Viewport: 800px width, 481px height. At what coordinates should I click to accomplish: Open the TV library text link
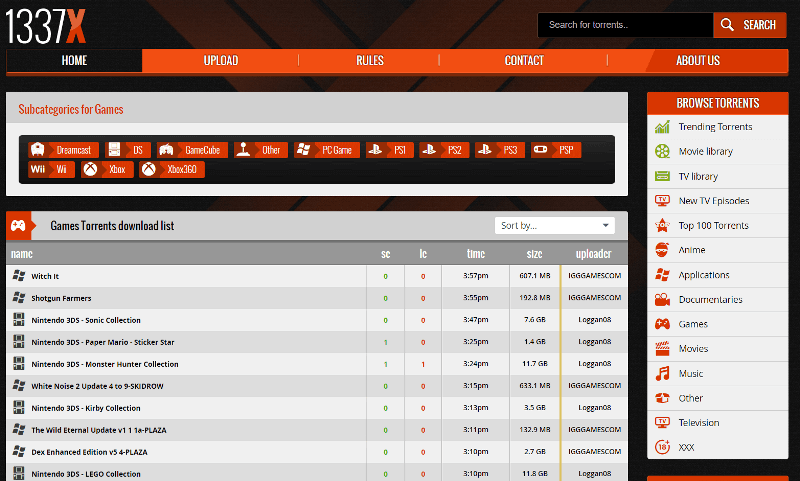698,176
